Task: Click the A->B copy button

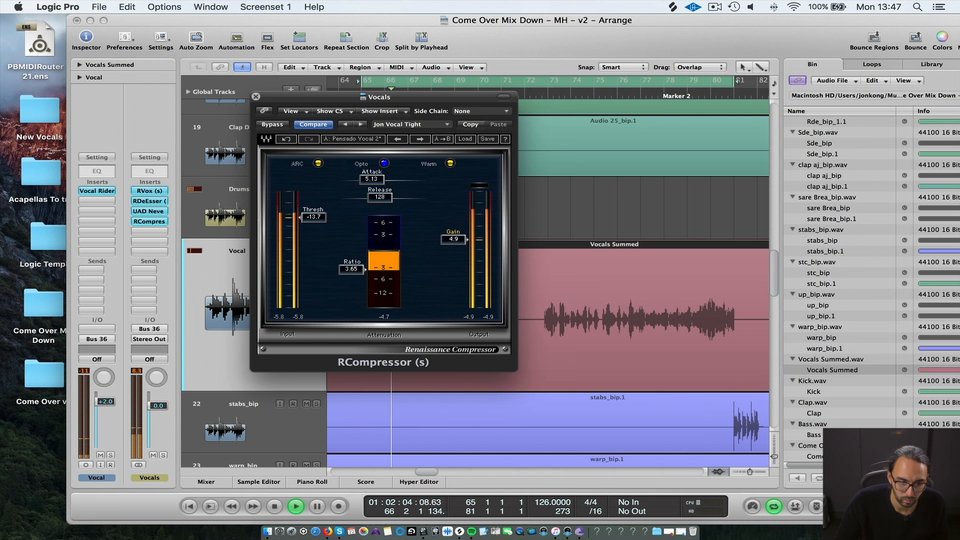Action: tap(442, 139)
